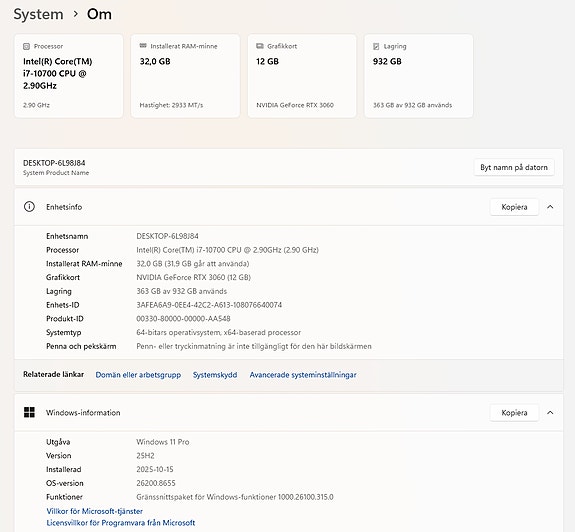The width and height of the screenshot is (575, 532).
Task: Copy device info with Kopiera button
Action: pos(514,207)
